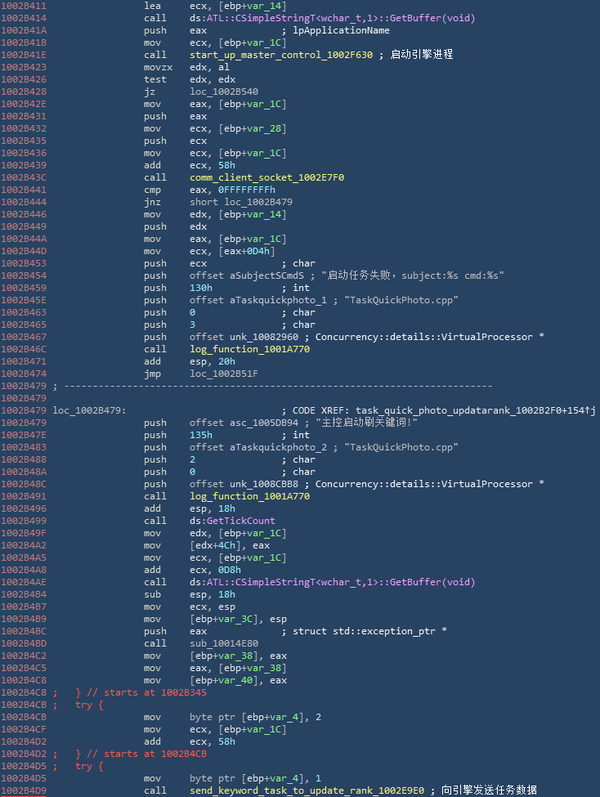Viewport: 600px width, 797px height.
Task: Select log_function_1001A770 call at 1002B46C
Action: coord(250,349)
